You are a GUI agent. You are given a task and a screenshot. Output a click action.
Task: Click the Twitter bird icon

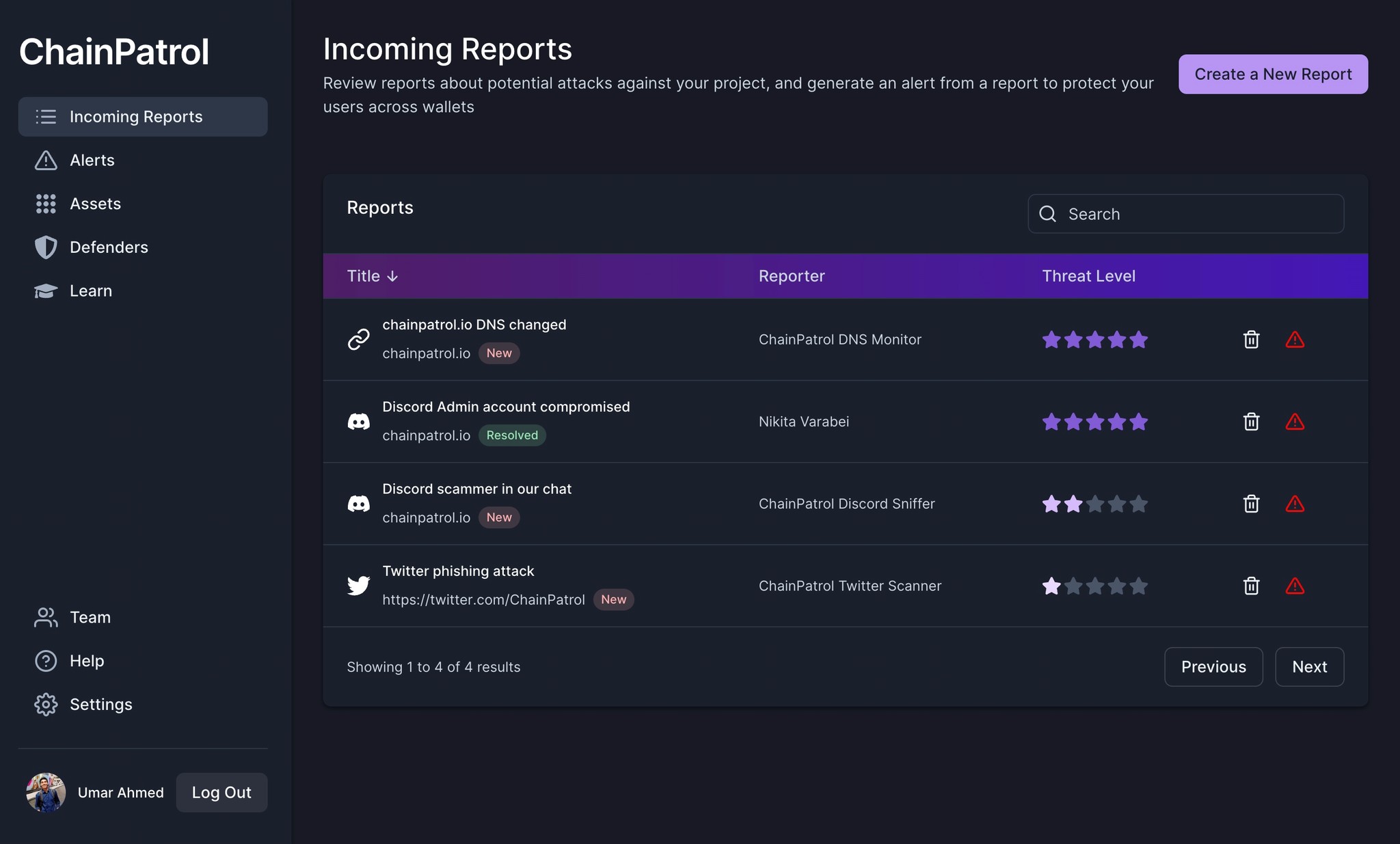click(358, 586)
